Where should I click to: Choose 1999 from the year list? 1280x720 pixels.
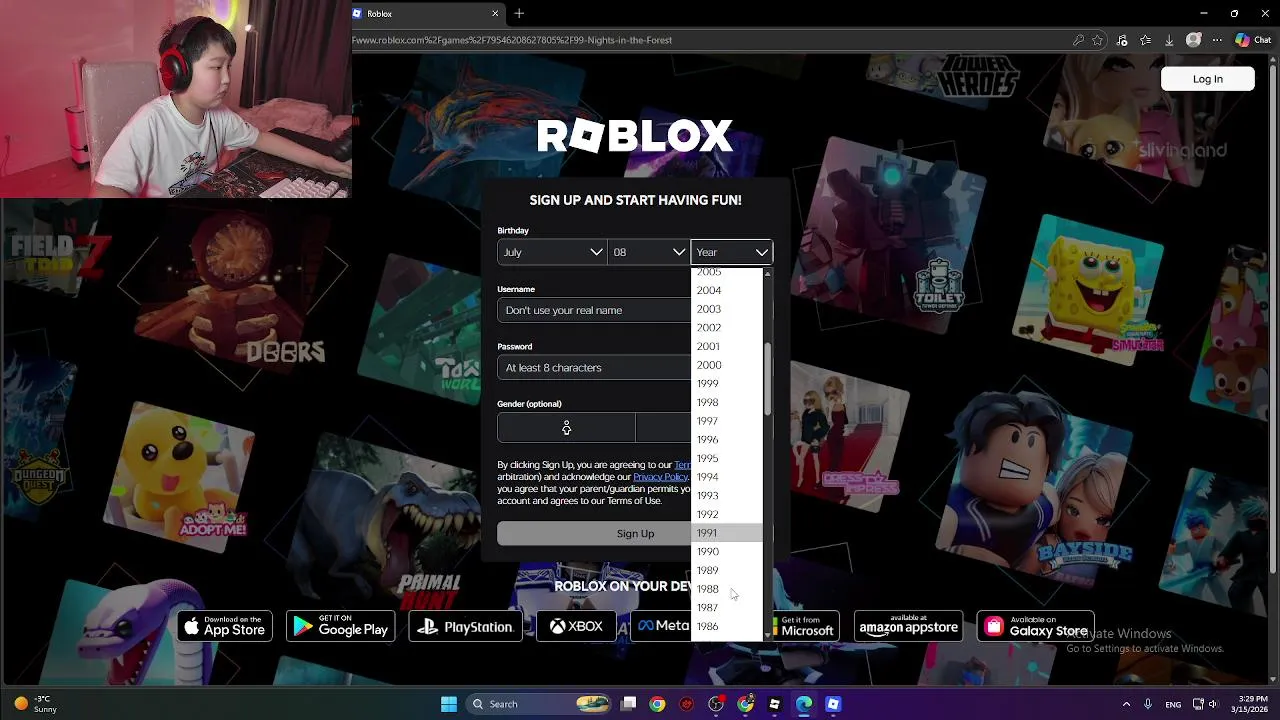(727, 384)
